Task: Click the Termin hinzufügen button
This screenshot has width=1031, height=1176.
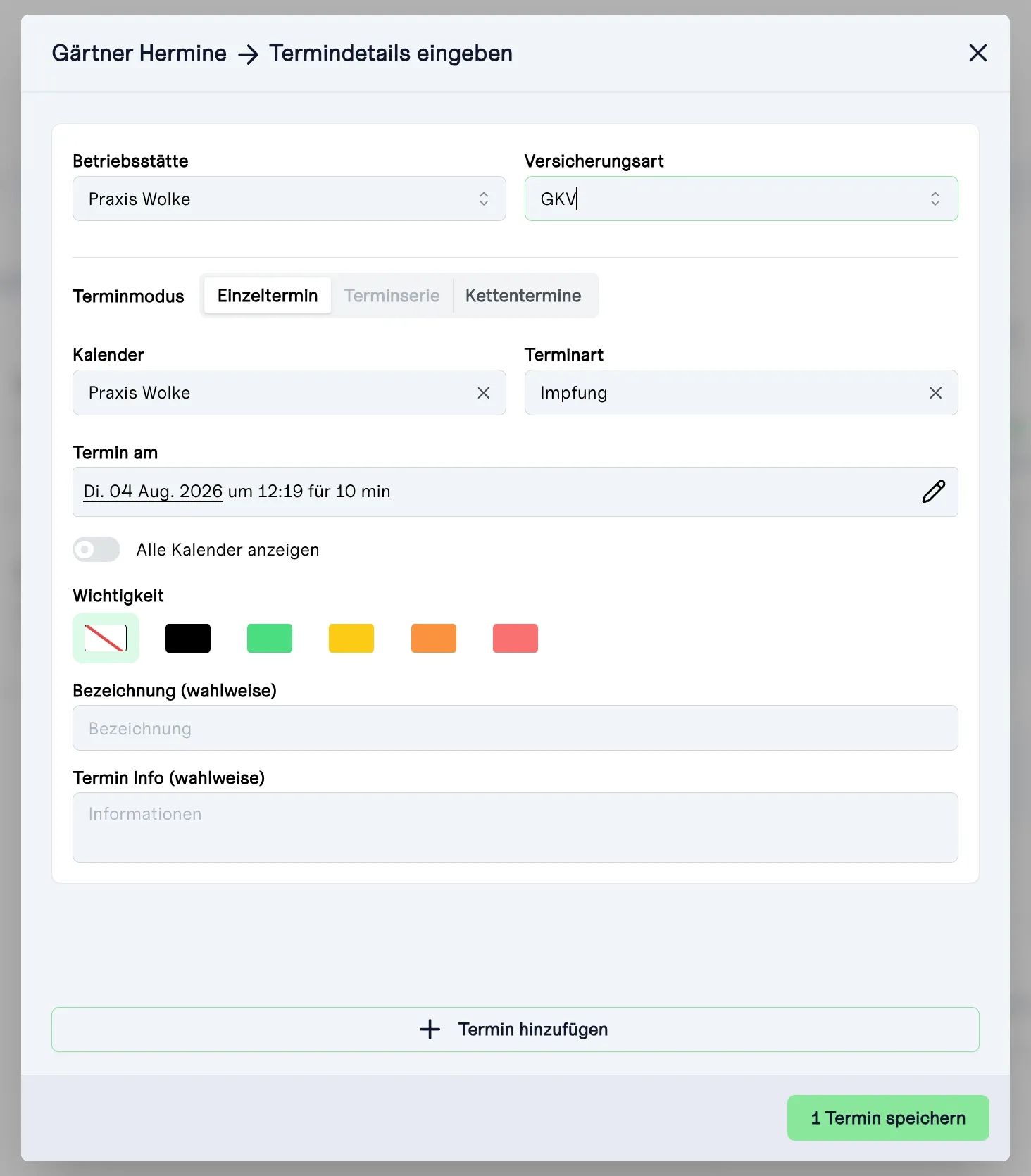Action: pyautogui.click(x=515, y=1029)
